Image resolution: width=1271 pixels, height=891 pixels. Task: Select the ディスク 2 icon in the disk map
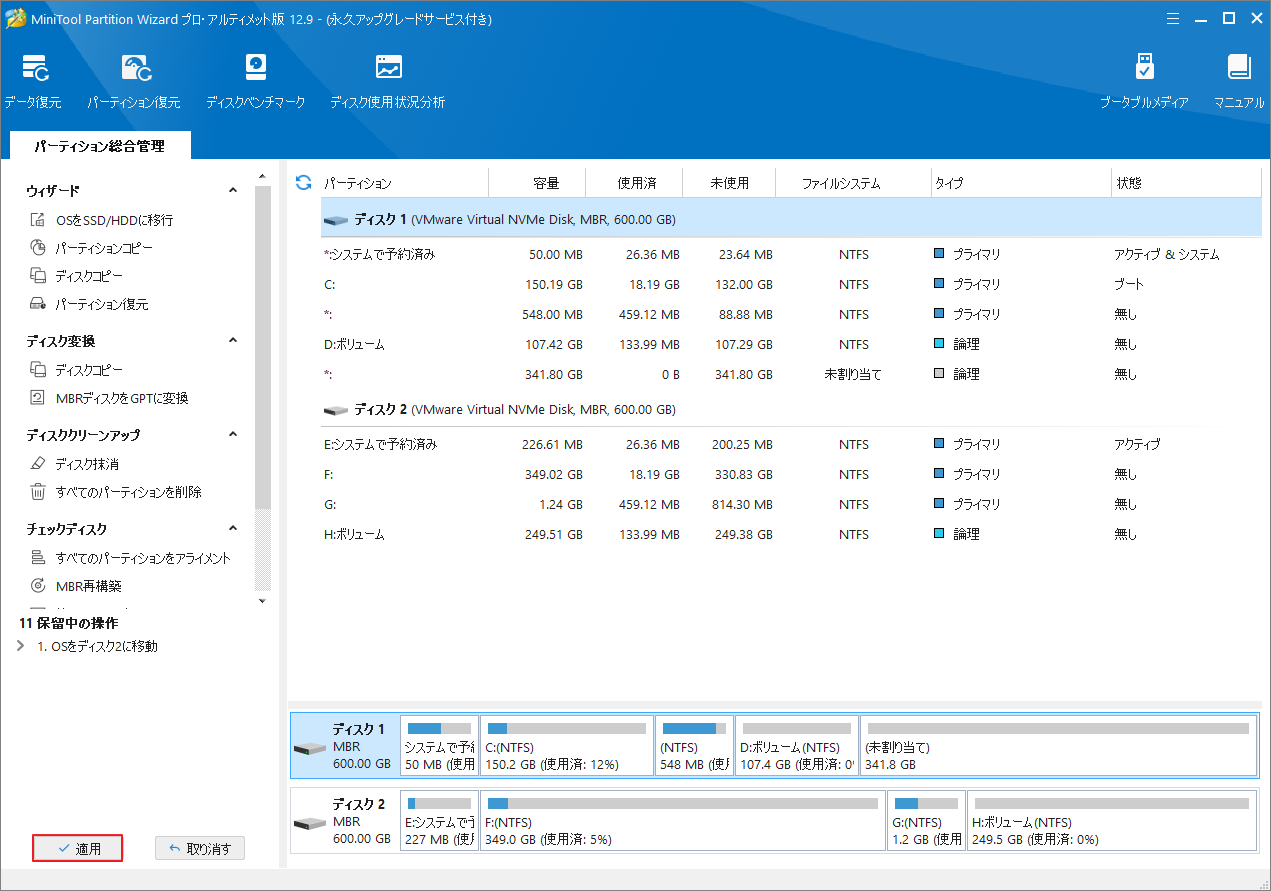point(309,823)
